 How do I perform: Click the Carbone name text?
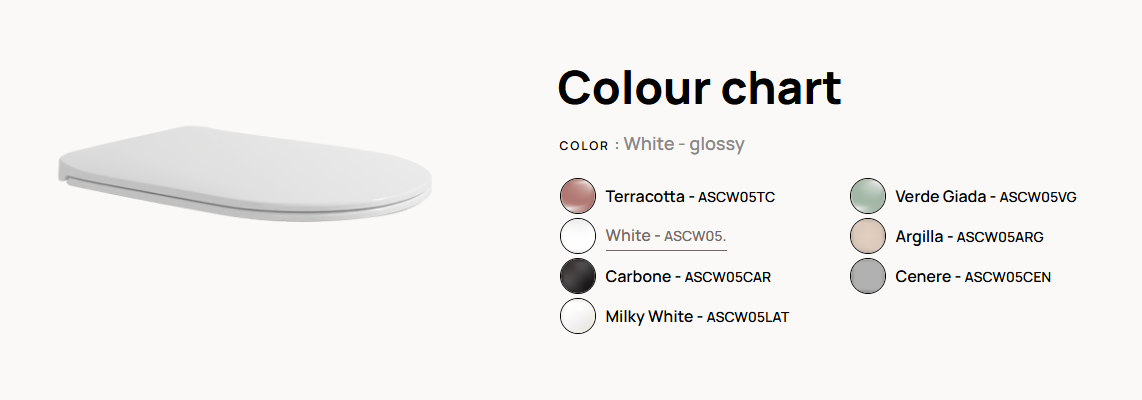pyautogui.click(x=638, y=276)
